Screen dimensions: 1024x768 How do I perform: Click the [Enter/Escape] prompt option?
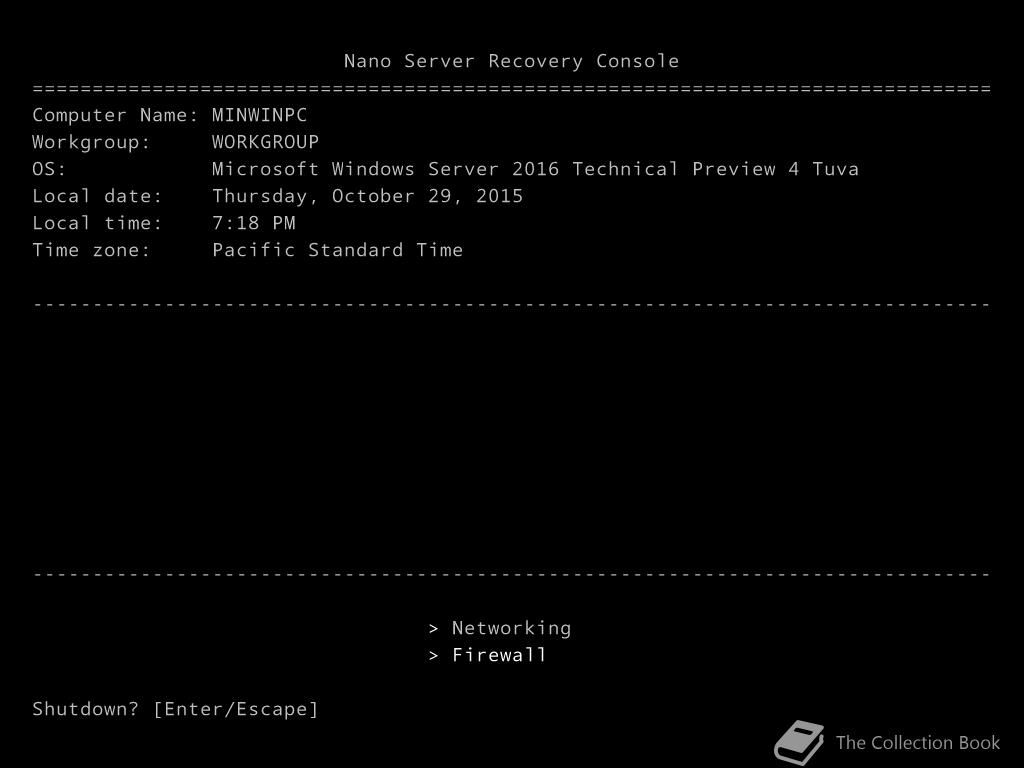(x=235, y=709)
